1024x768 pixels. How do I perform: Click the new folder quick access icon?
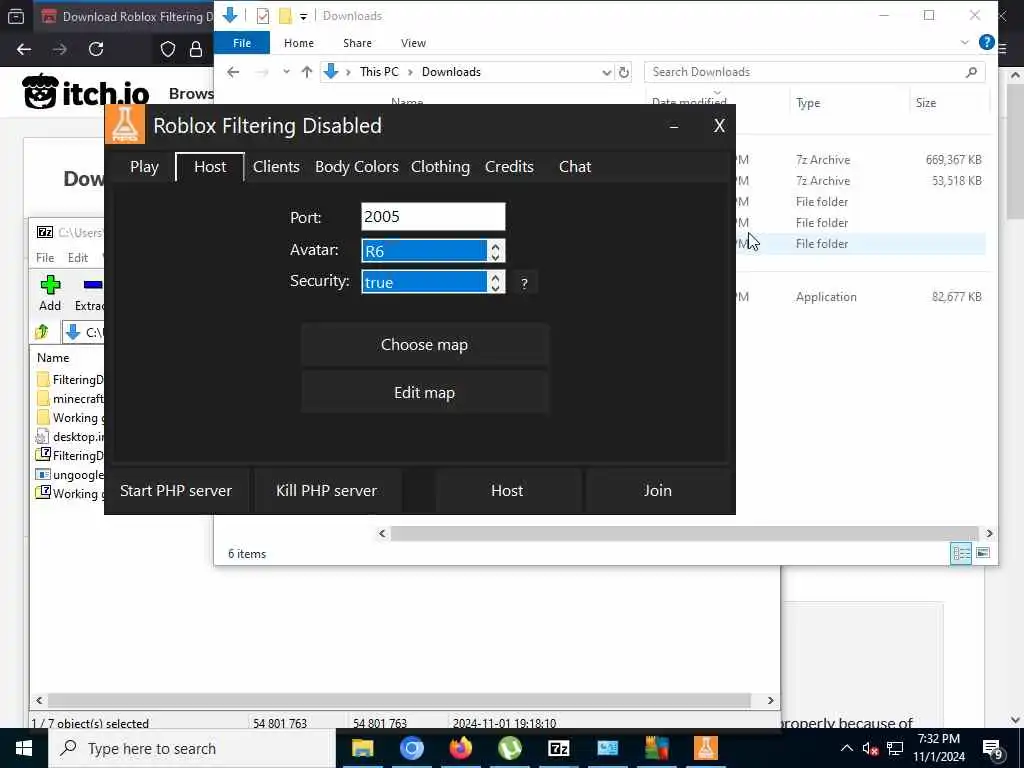[285, 16]
